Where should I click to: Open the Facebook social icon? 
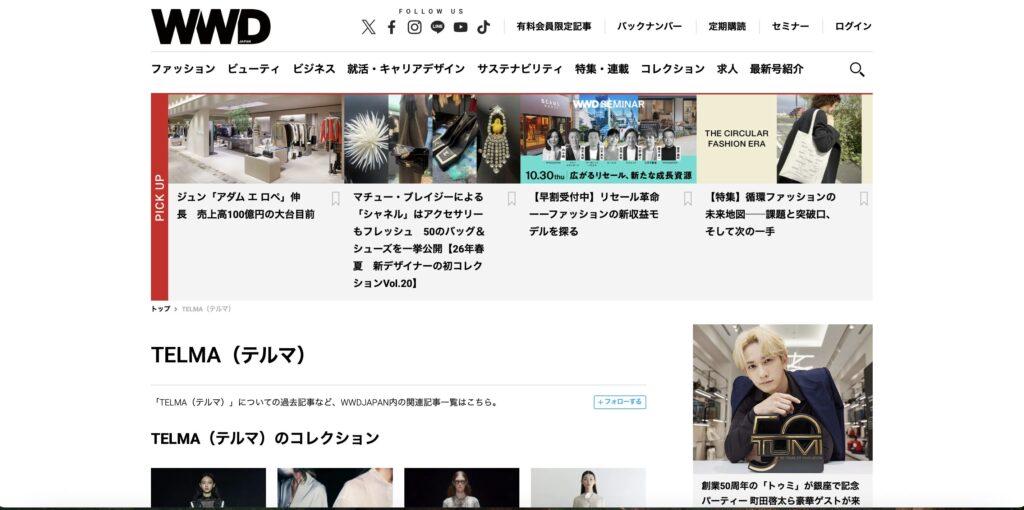tap(392, 27)
